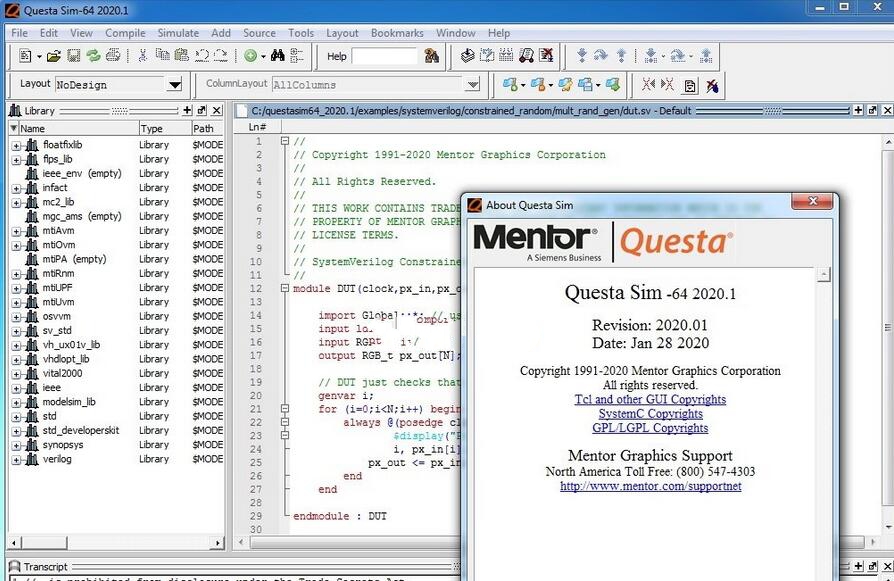894x581 pixels.
Task: Click the Step Out up-arrow icon
Action: [621, 55]
